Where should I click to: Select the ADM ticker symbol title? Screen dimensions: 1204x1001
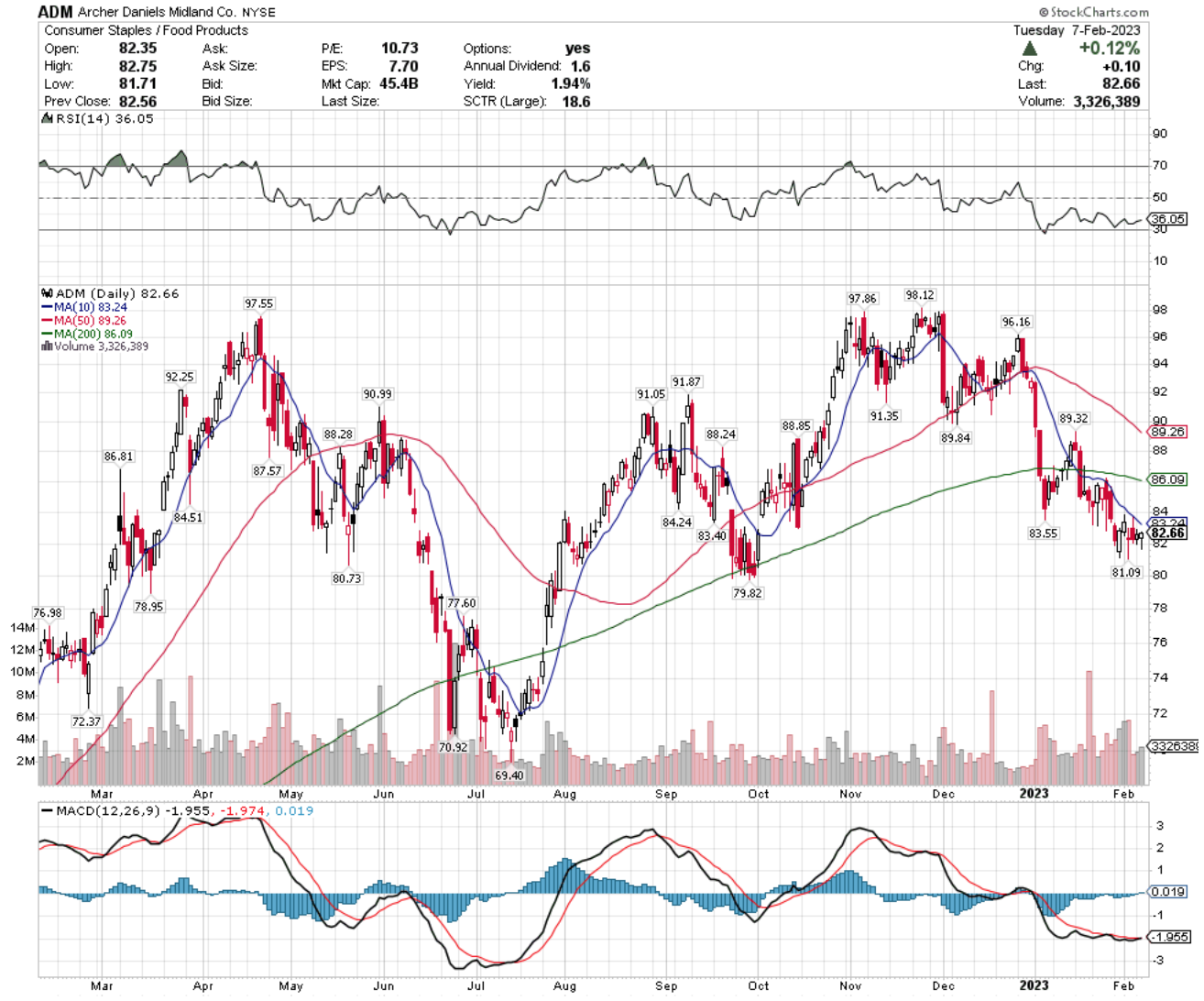click(x=55, y=12)
